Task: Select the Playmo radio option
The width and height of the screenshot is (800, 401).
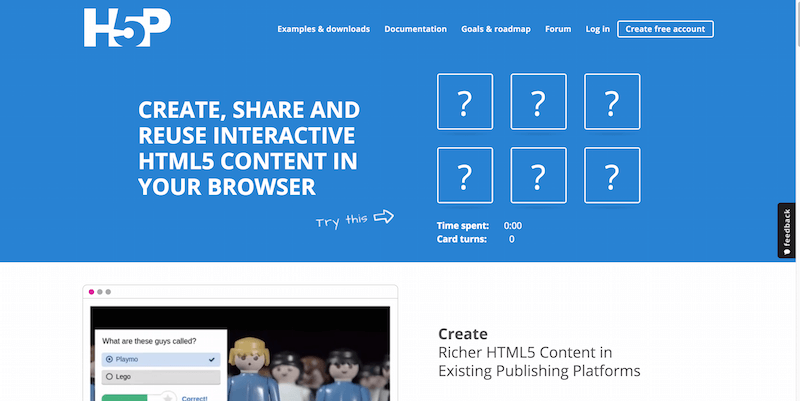Action: (x=161, y=360)
